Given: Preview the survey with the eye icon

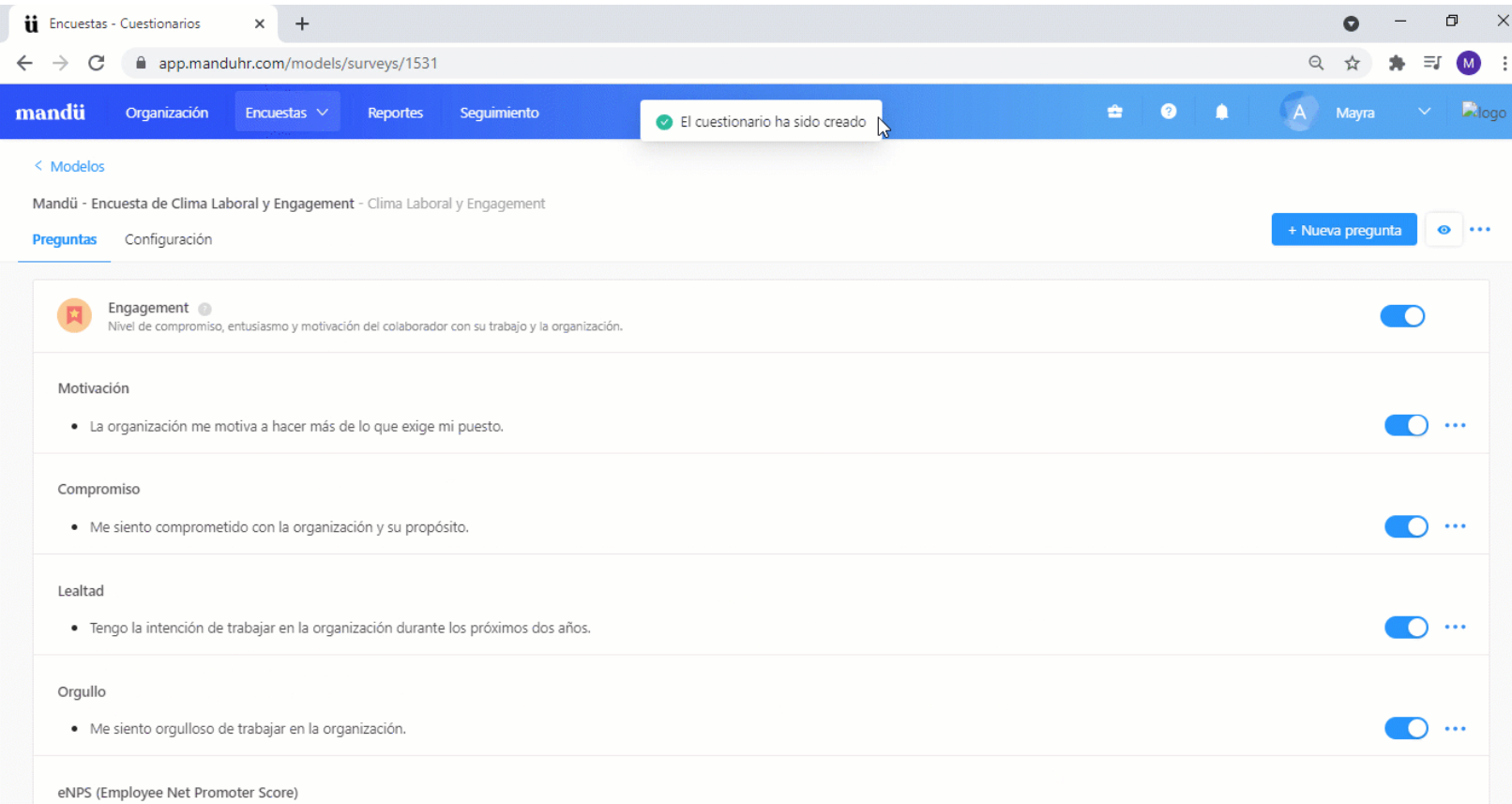Looking at the screenshot, I should [x=1444, y=230].
